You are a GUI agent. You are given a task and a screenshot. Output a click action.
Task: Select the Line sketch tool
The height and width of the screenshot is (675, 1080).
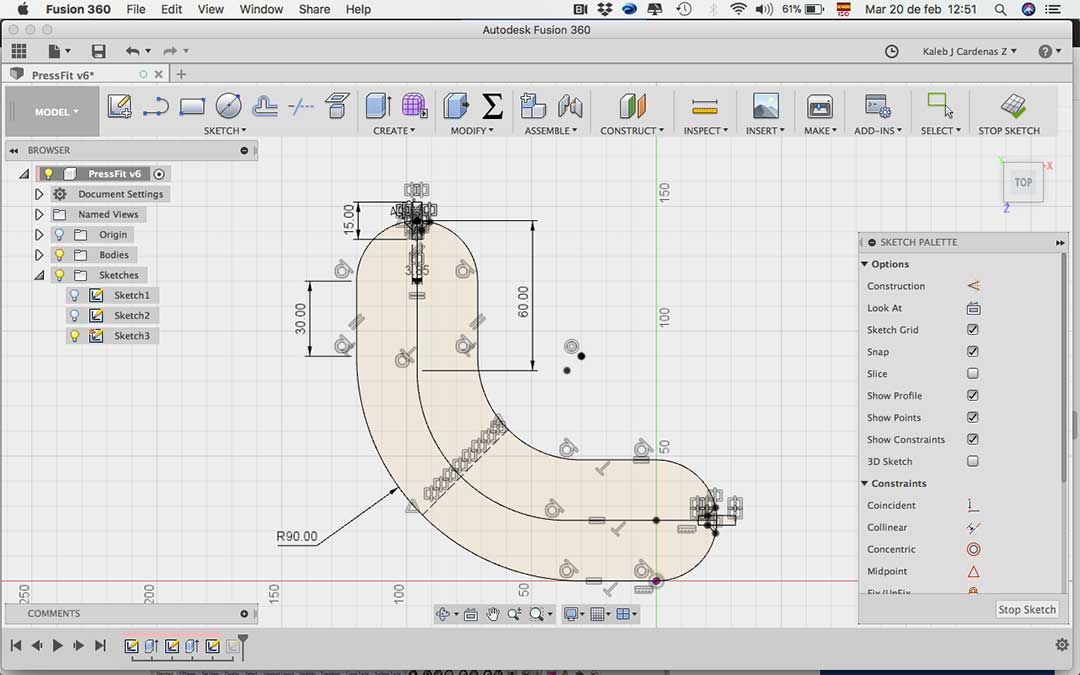click(155, 106)
